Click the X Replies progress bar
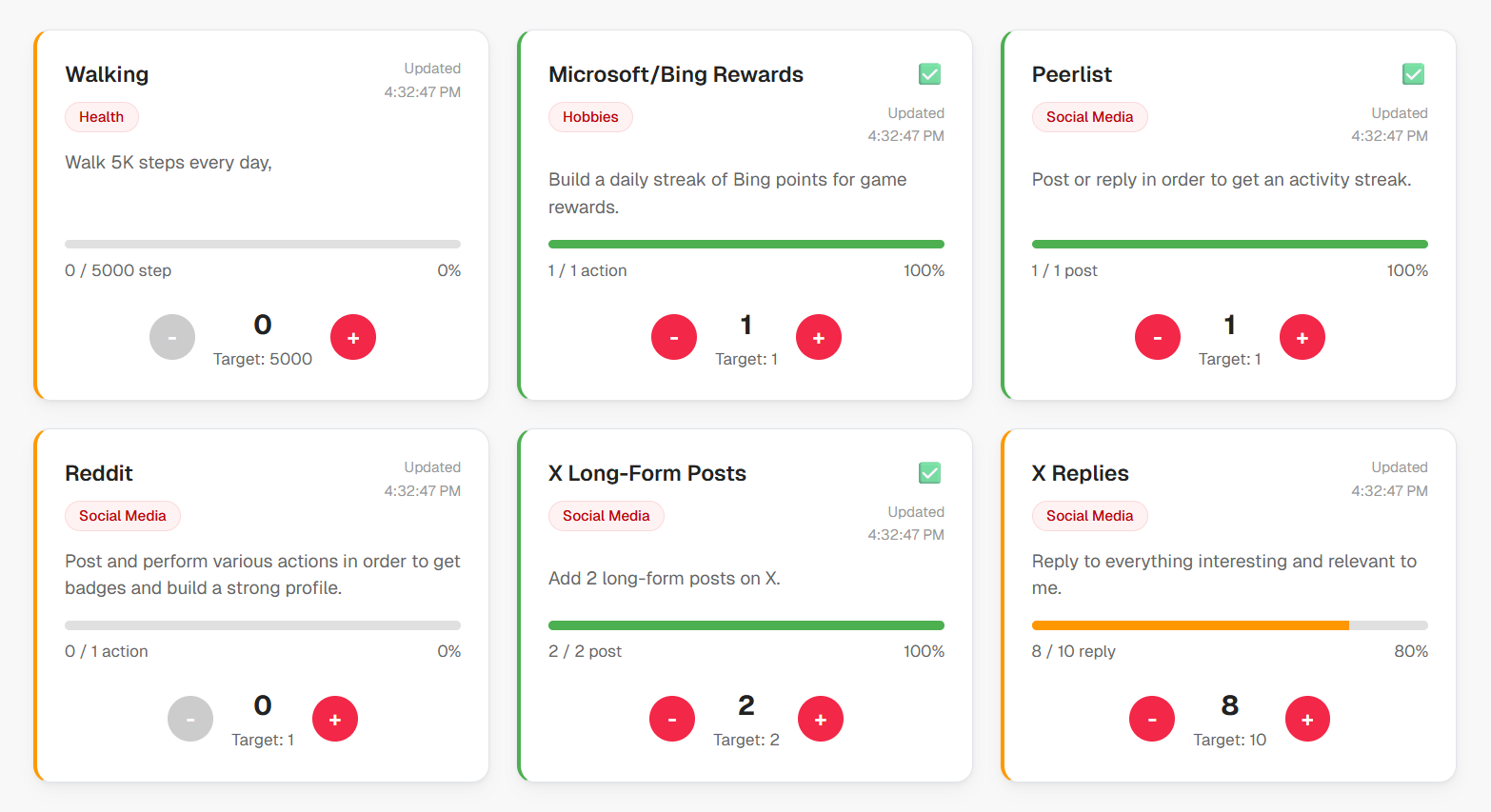The image size is (1491, 812). click(1229, 624)
